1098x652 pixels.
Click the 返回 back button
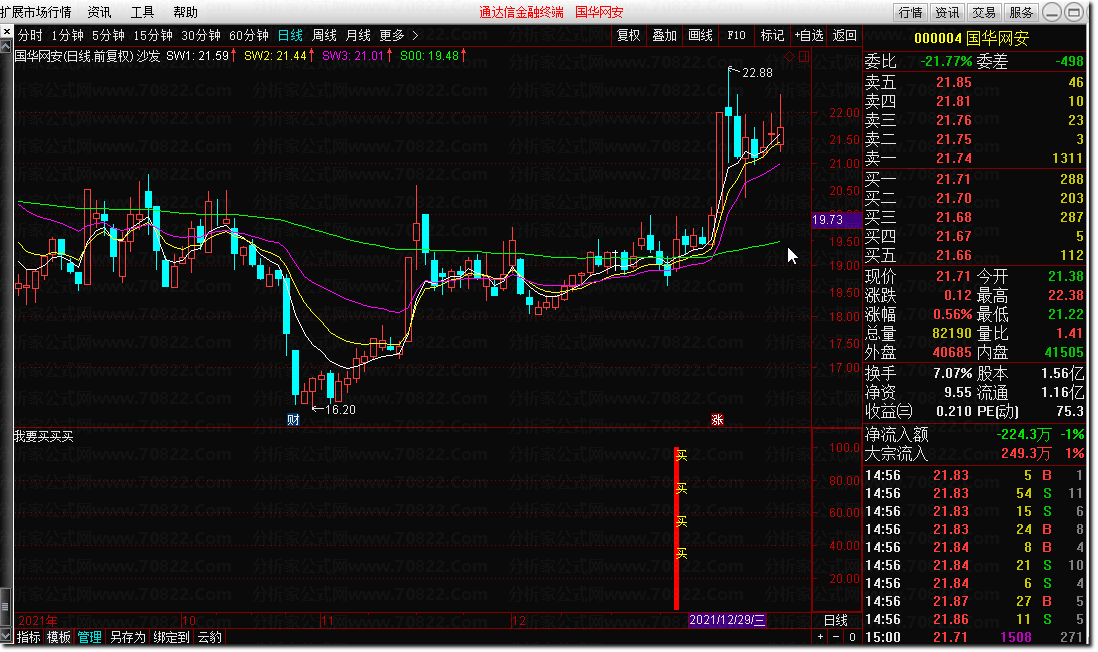845,35
